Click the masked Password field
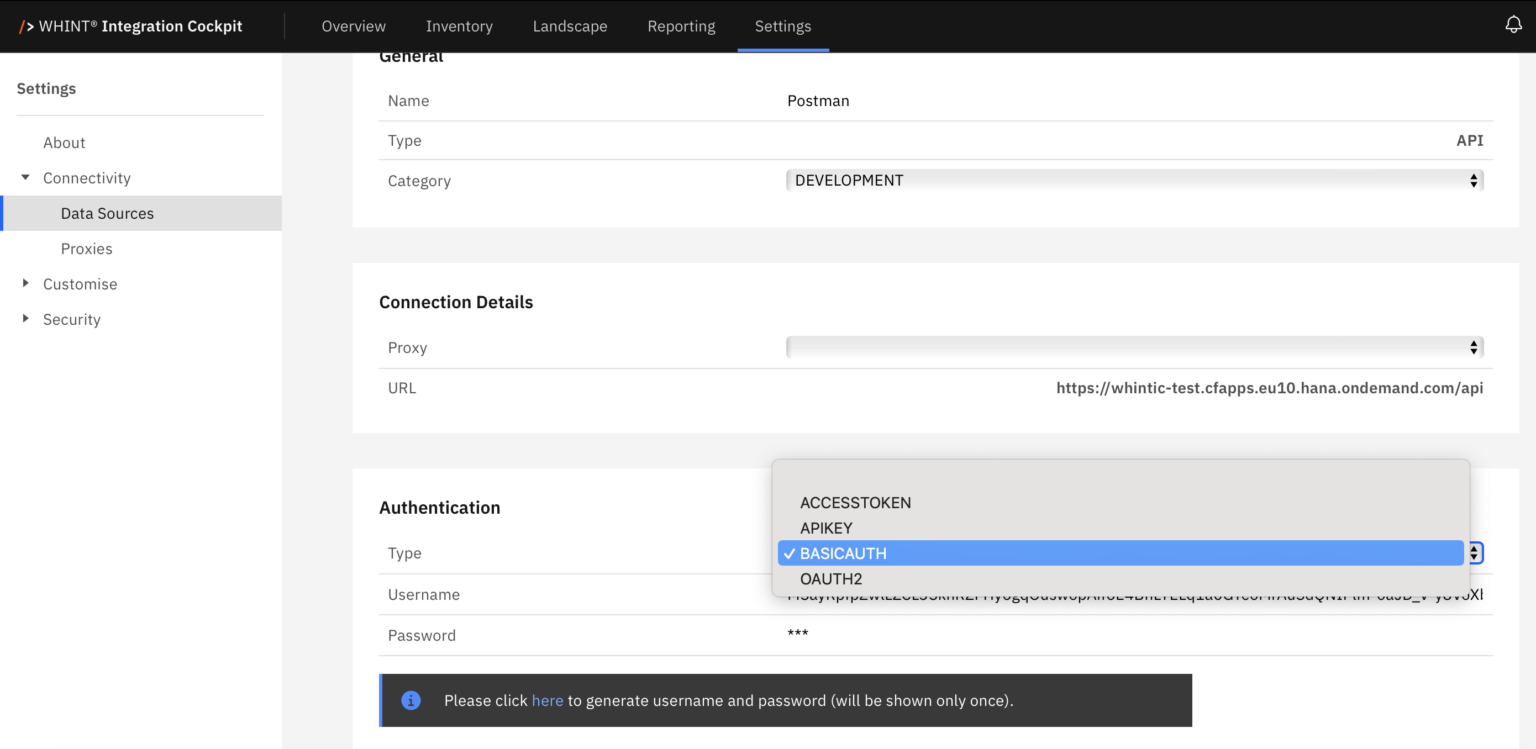The width and height of the screenshot is (1536, 749). tap(797, 634)
